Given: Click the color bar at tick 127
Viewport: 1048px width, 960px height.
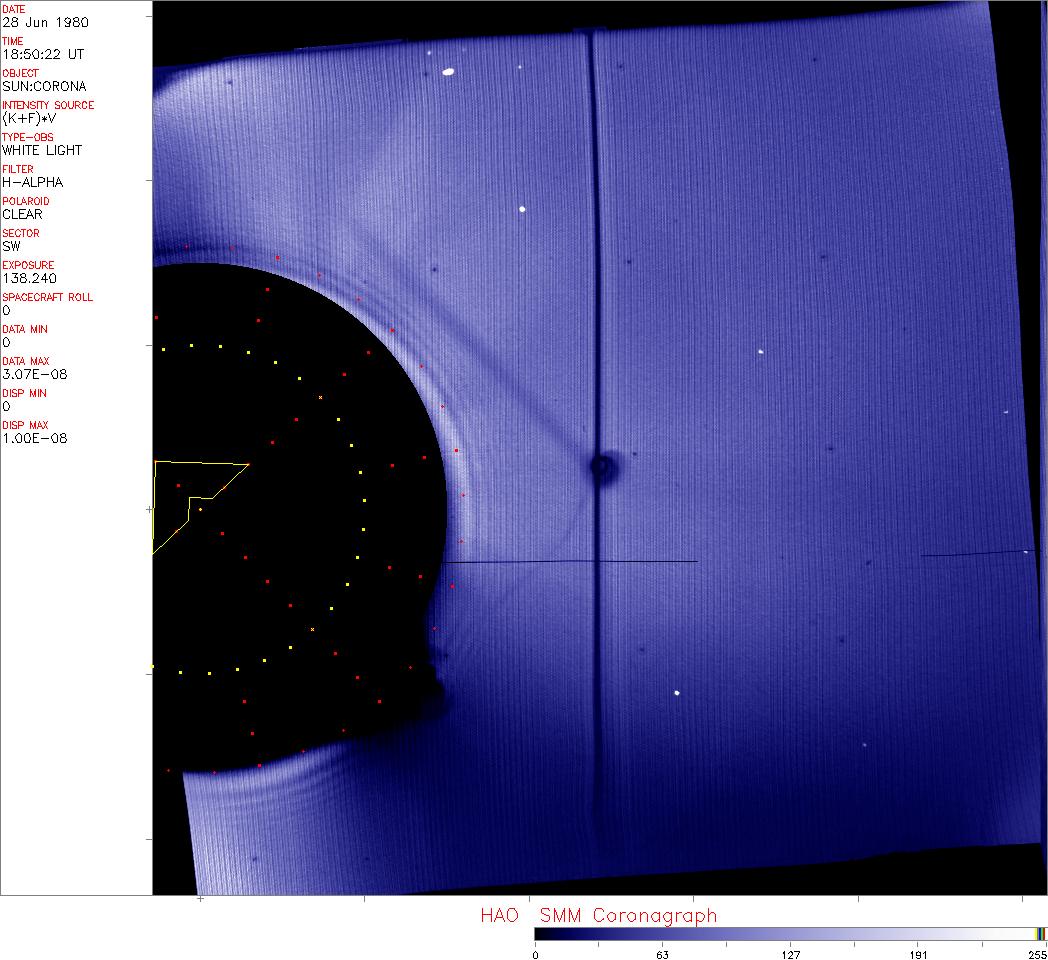Looking at the screenshot, I should click(790, 934).
